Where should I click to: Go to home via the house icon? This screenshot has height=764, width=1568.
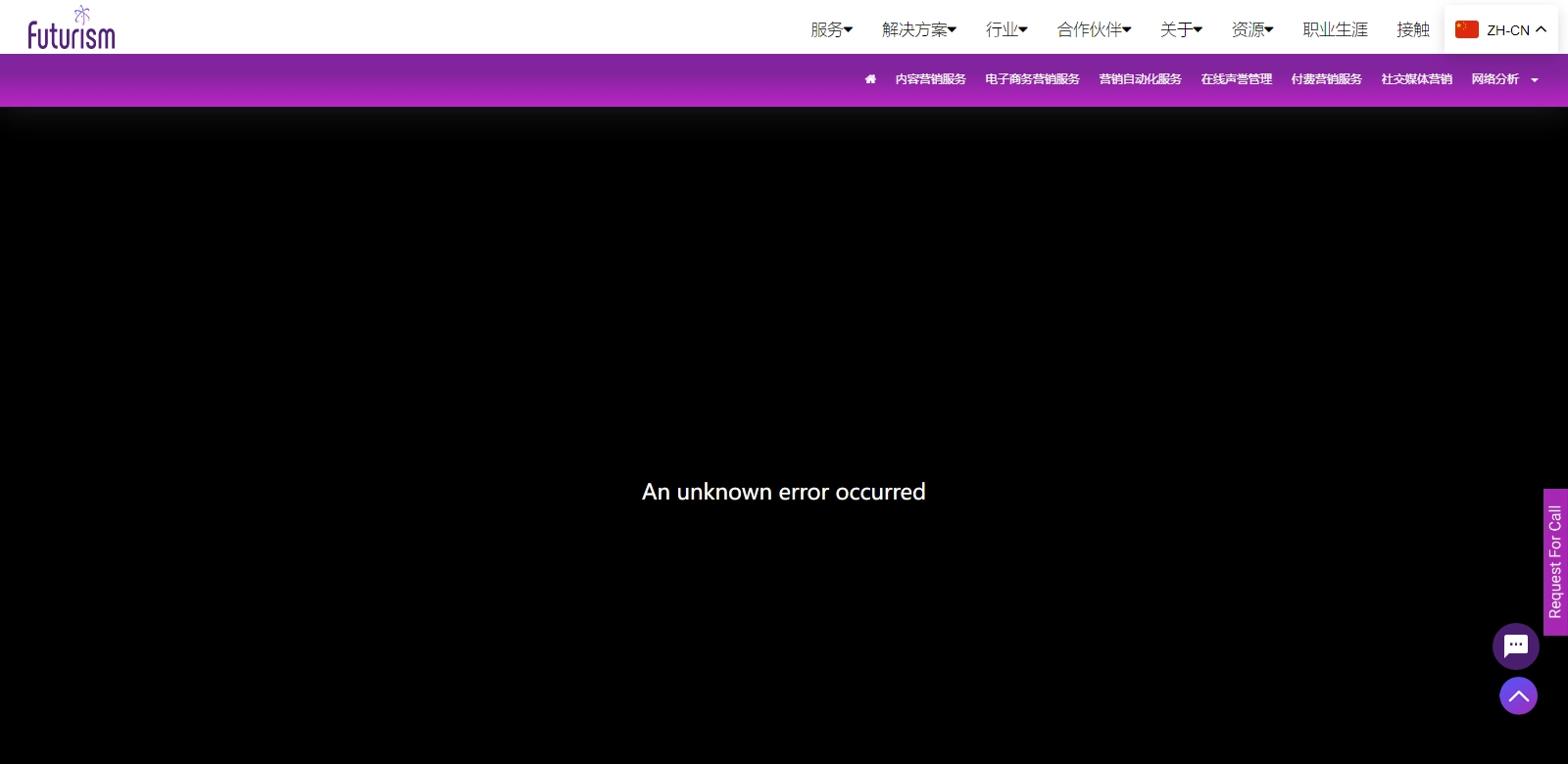pos(870,79)
